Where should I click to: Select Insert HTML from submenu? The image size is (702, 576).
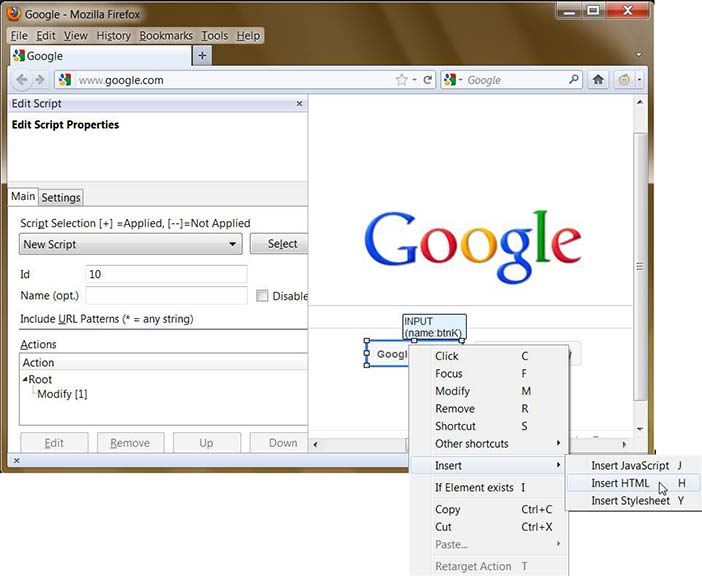pyautogui.click(x=634, y=483)
